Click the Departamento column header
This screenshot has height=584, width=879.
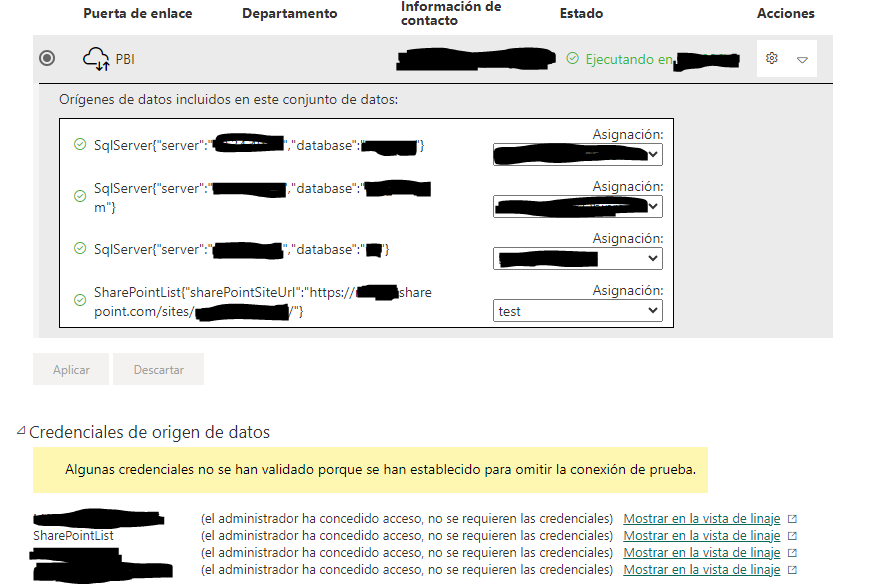click(290, 13)
